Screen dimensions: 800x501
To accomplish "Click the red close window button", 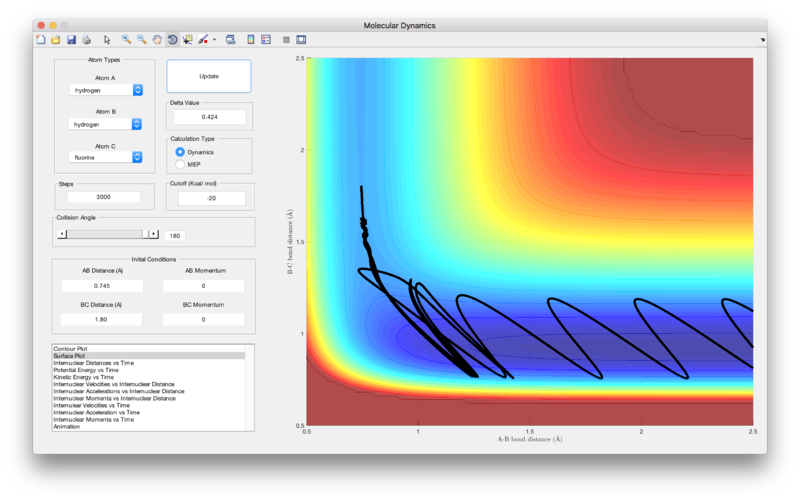I will 41,25.
